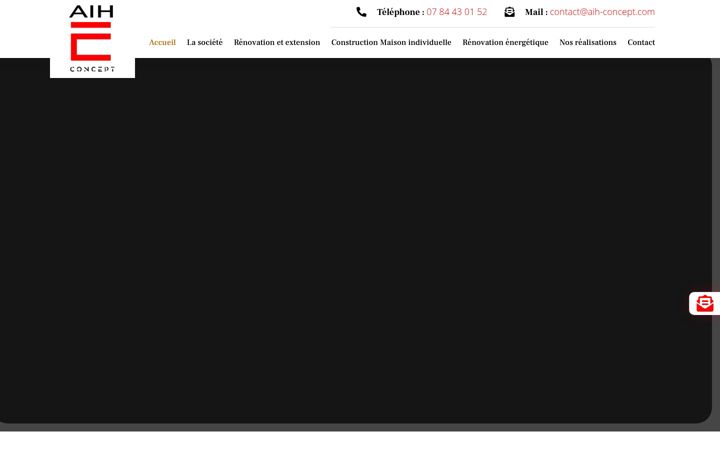Open the floating red mail contact button
The width and height of the screenshot is (720, 450).
(704, 304)
